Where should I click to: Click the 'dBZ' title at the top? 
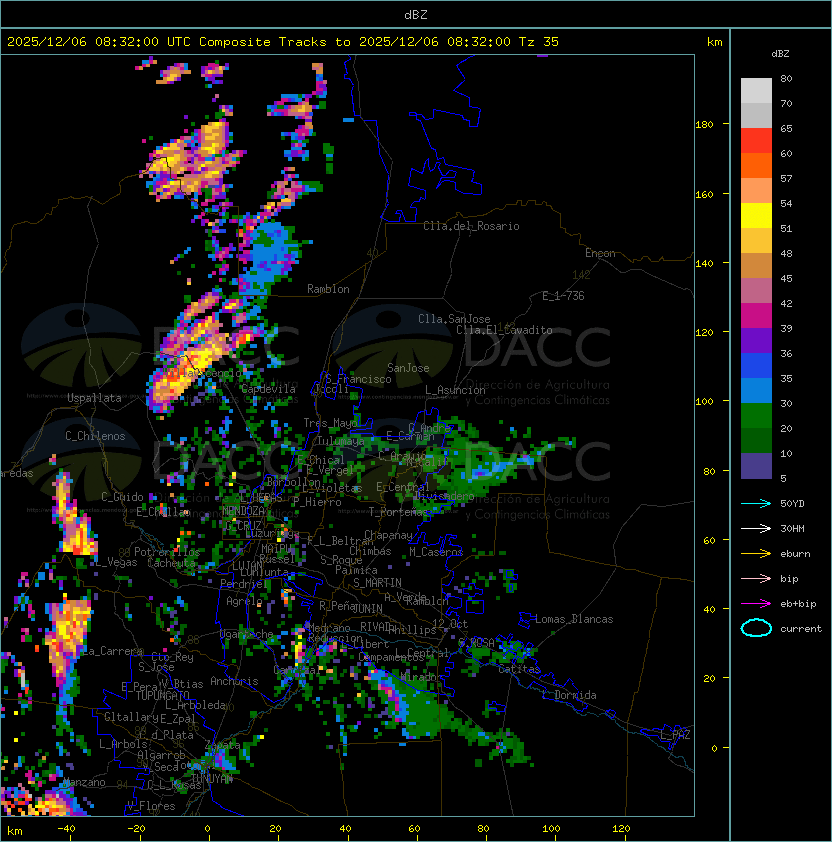pyautogui.click(x=416, y=15)
